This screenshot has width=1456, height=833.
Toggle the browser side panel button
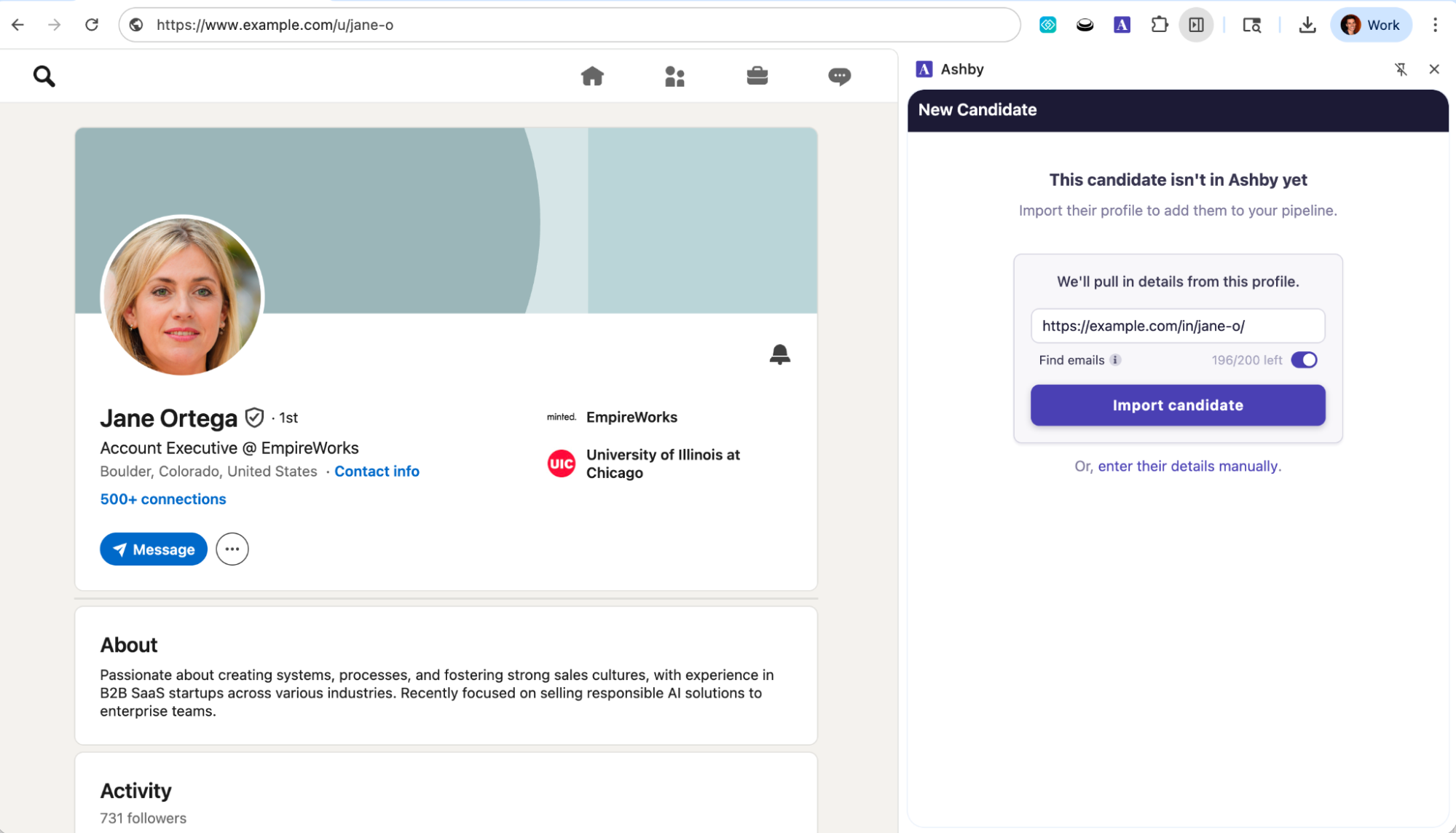click(1196, 25)
